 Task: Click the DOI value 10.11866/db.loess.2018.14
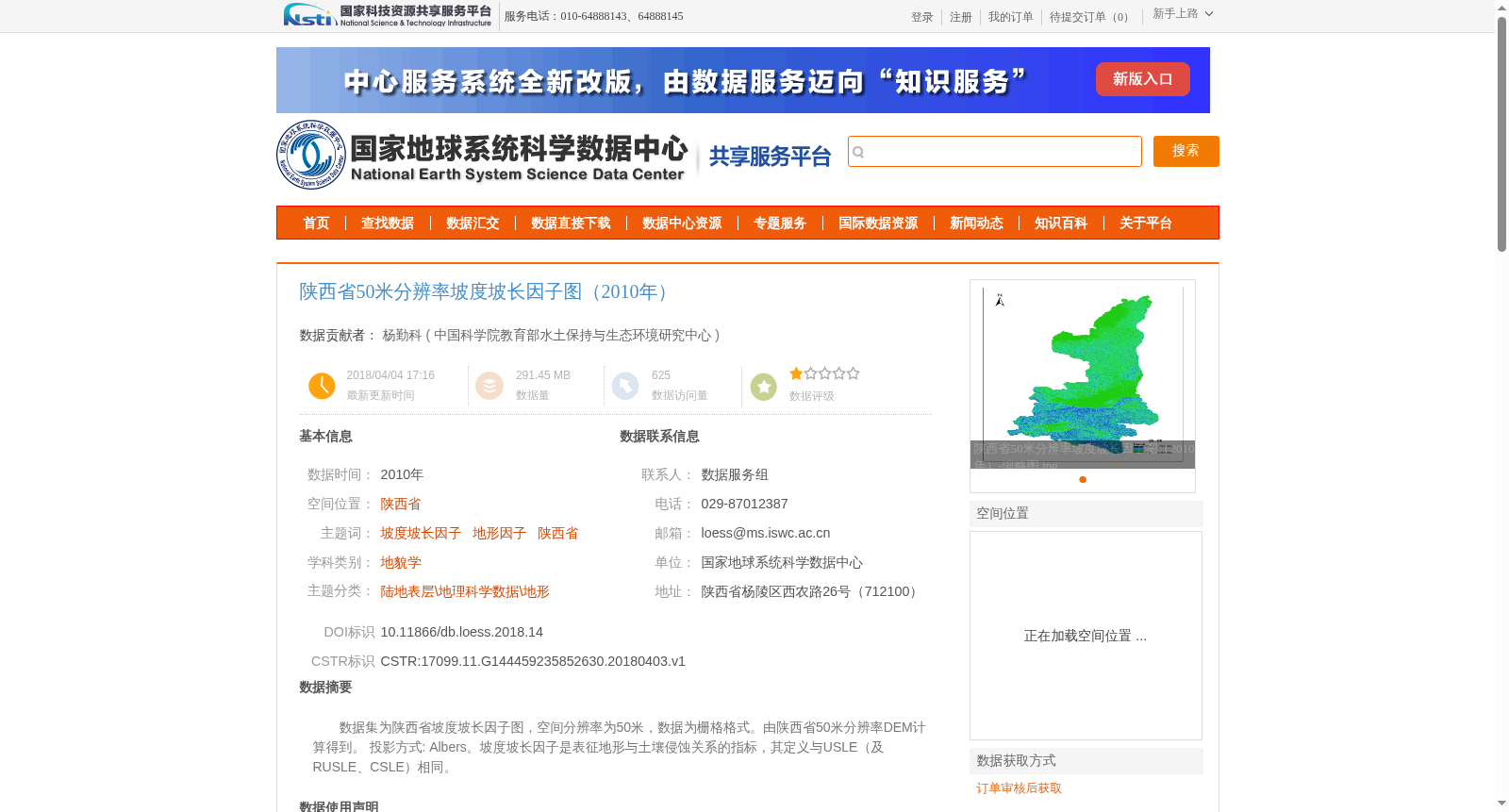[462, 632]
